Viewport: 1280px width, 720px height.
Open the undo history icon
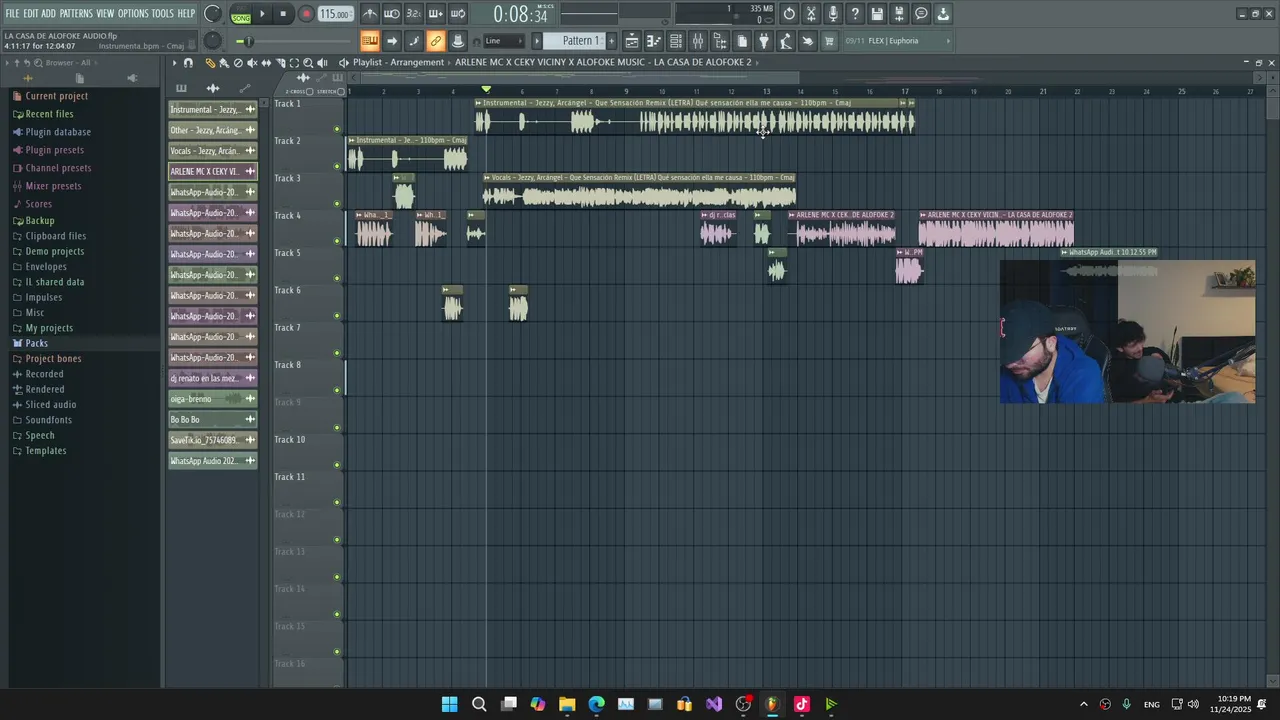coord(789,14)
